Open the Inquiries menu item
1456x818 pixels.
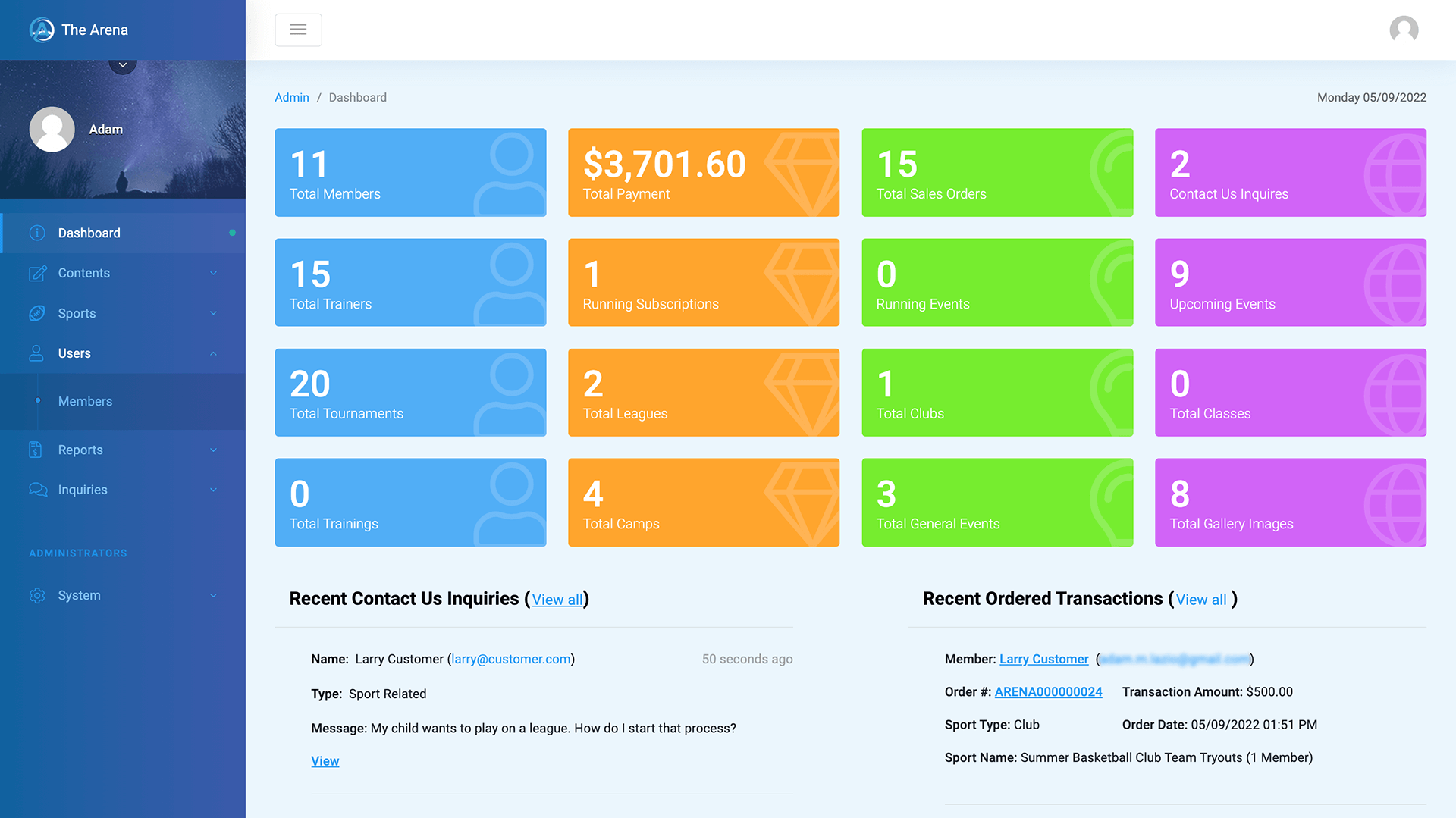[123, 490]
